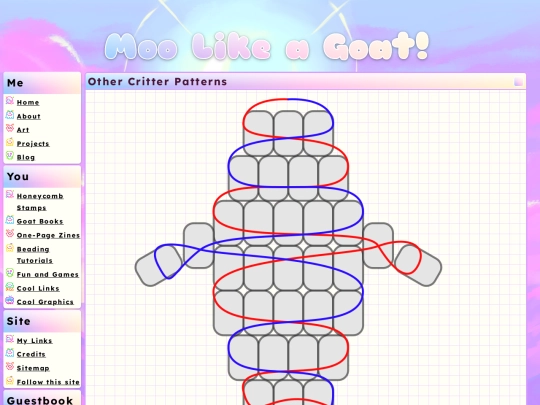Click the Site section heading
This screenshot has height=405, width=540.
pyautogui.click(x=19, y=321)
